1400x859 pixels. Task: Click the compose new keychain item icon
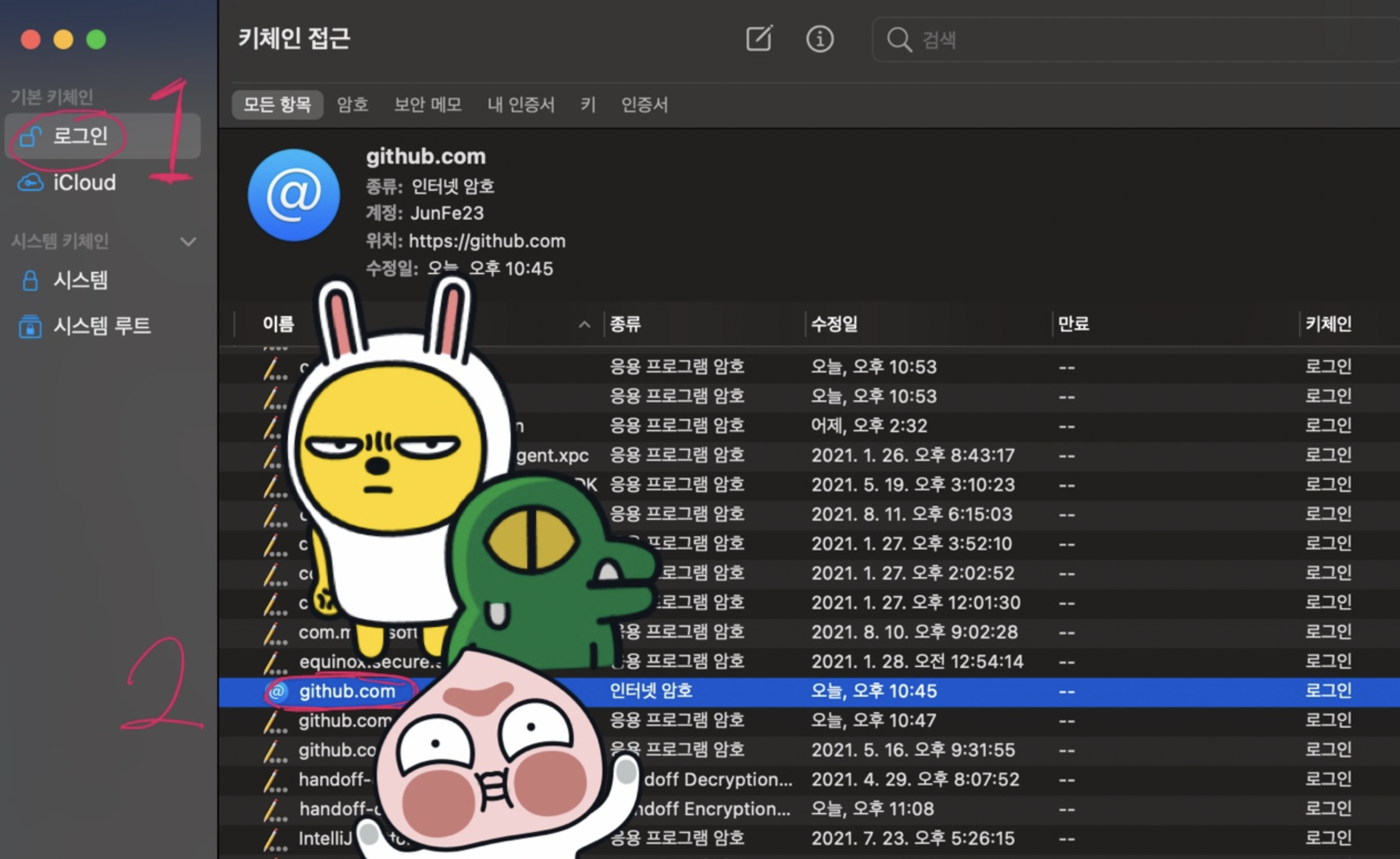tap(759, 39)
